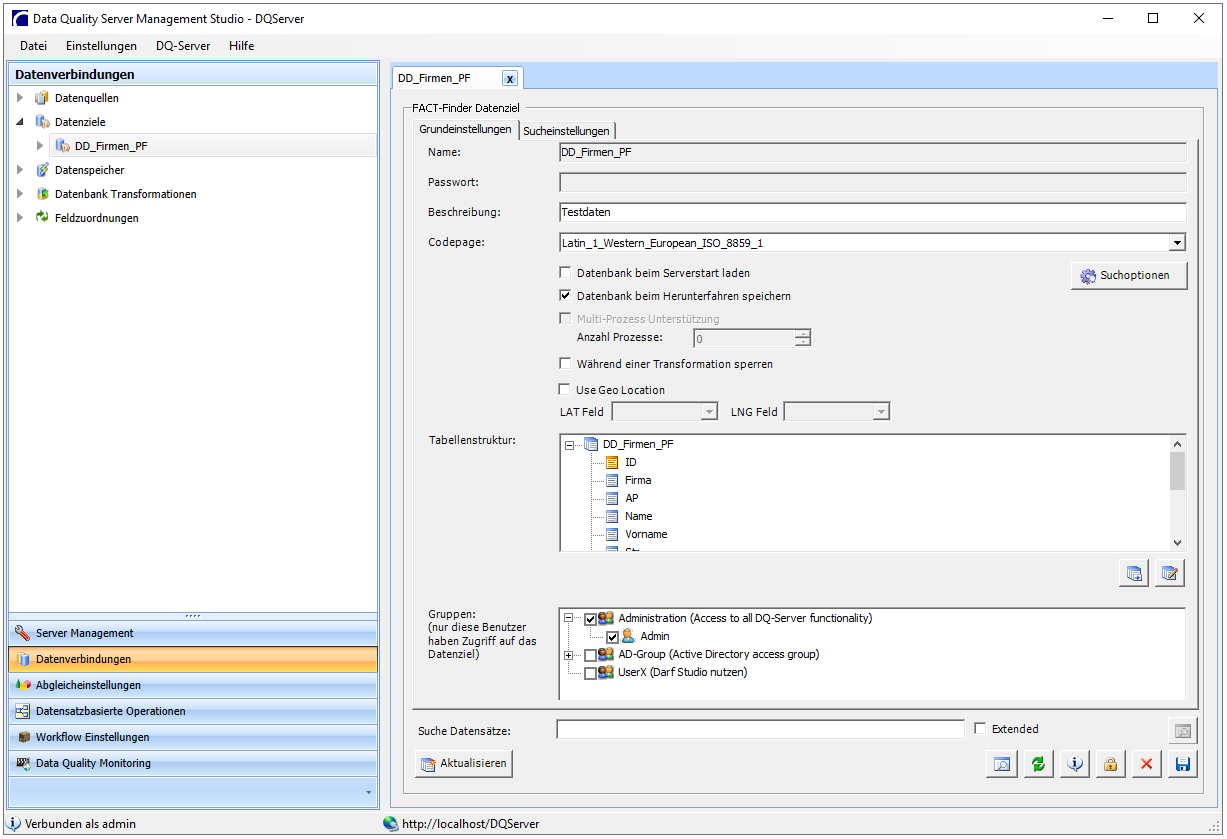
Task: Enable Datenbank beim Serverstart laden
Action: point(566,272)
